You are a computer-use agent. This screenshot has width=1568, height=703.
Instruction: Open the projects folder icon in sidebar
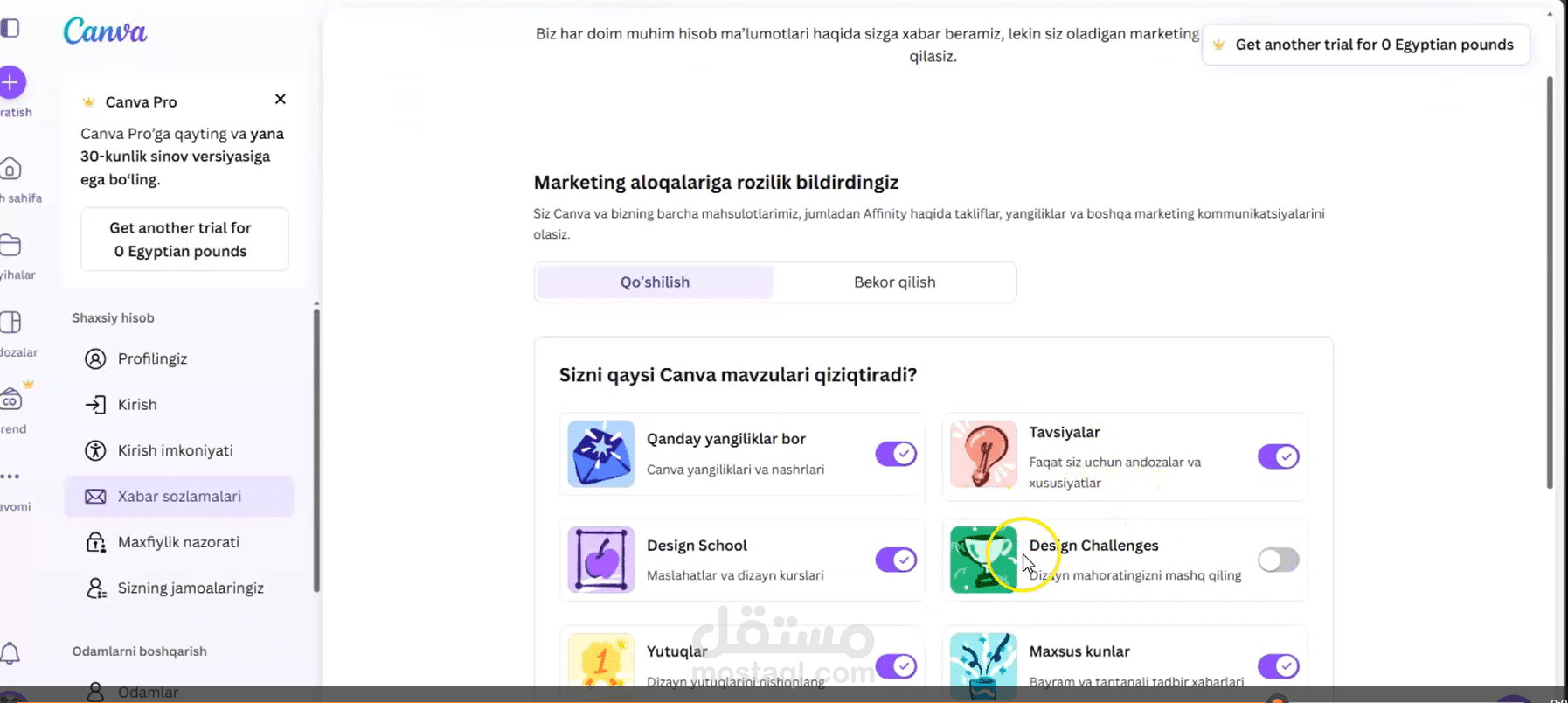point(10,245)
